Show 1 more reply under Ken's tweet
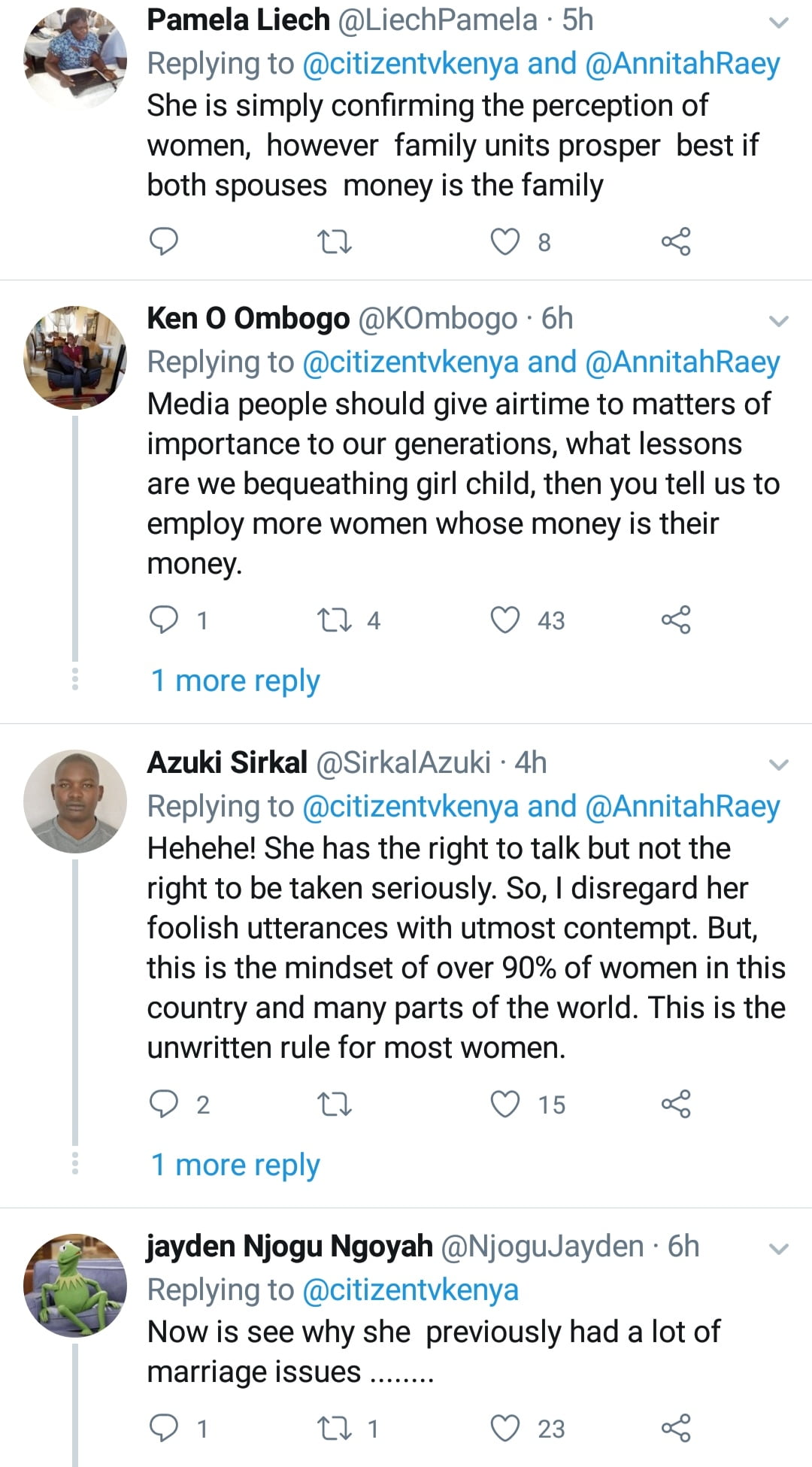The height and width of the screenshot is (1467, 812). 235,680
